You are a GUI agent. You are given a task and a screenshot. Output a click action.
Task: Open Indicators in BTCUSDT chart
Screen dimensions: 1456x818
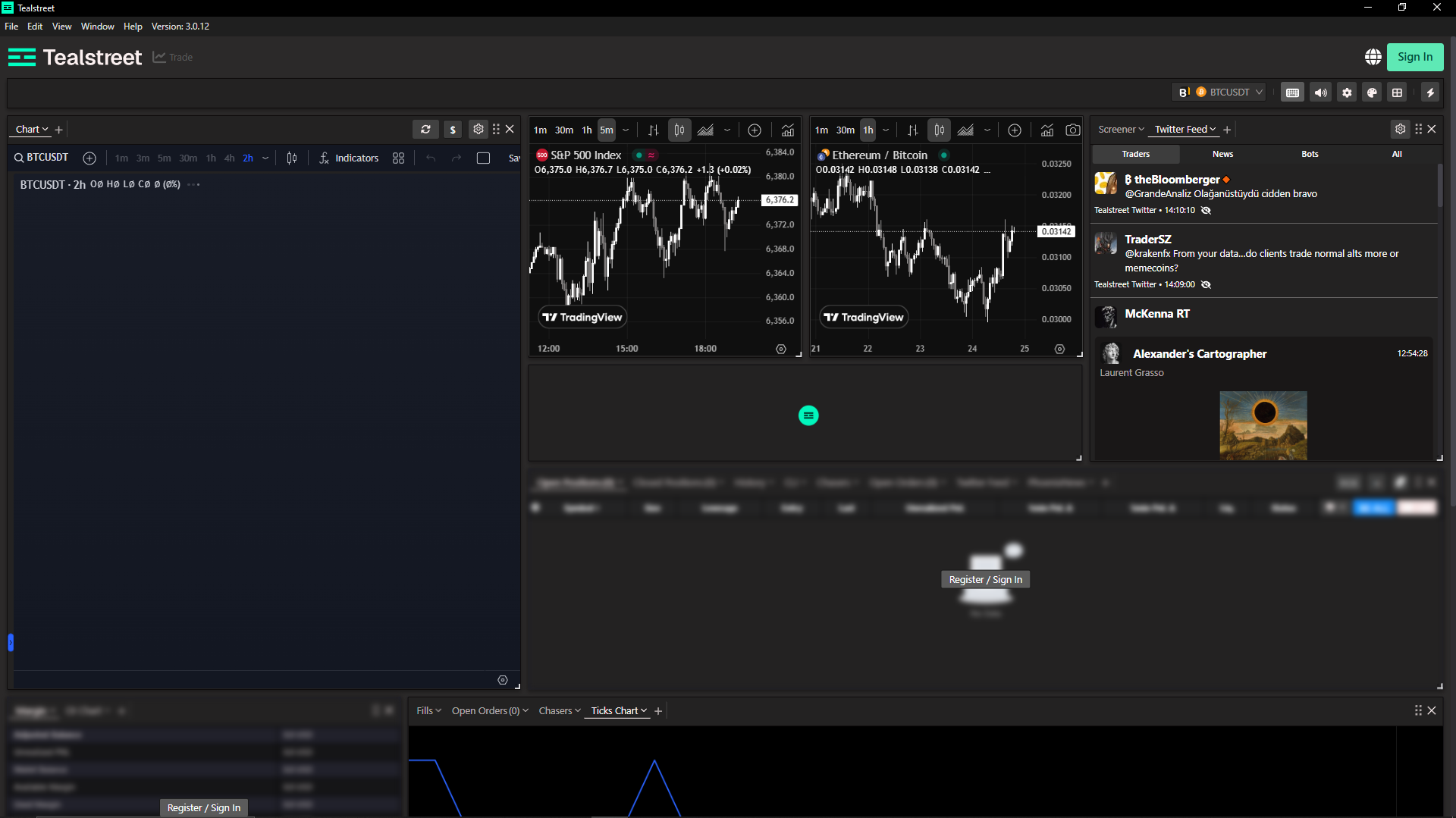(x=349, y=158)
